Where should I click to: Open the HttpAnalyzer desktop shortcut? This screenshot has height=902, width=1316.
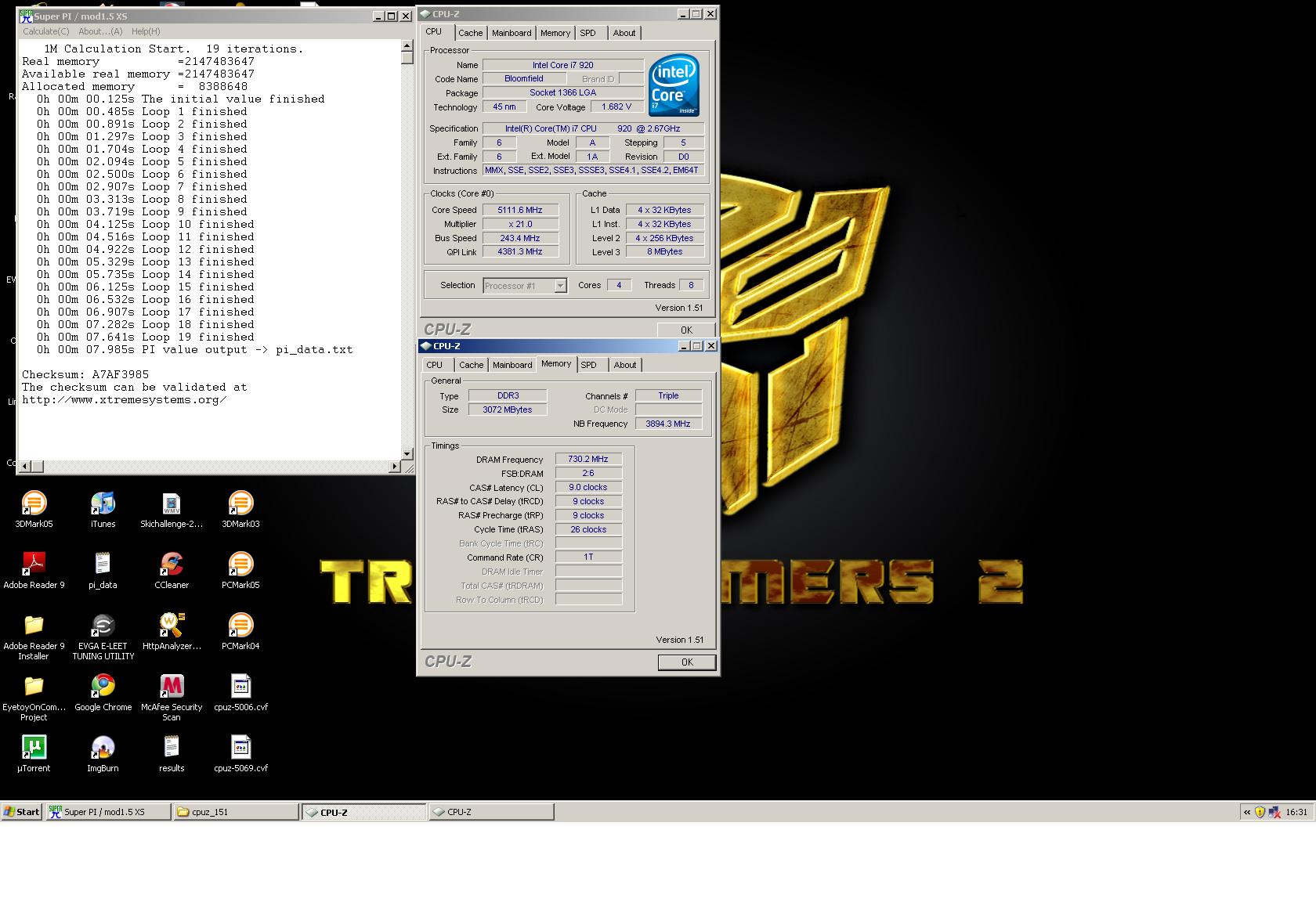(172, 631)
